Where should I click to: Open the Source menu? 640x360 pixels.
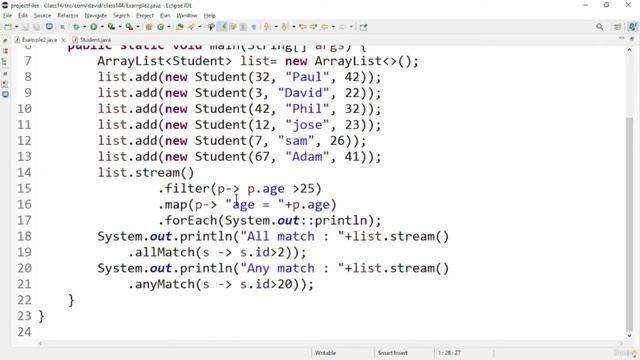click(x=42, y=15)
